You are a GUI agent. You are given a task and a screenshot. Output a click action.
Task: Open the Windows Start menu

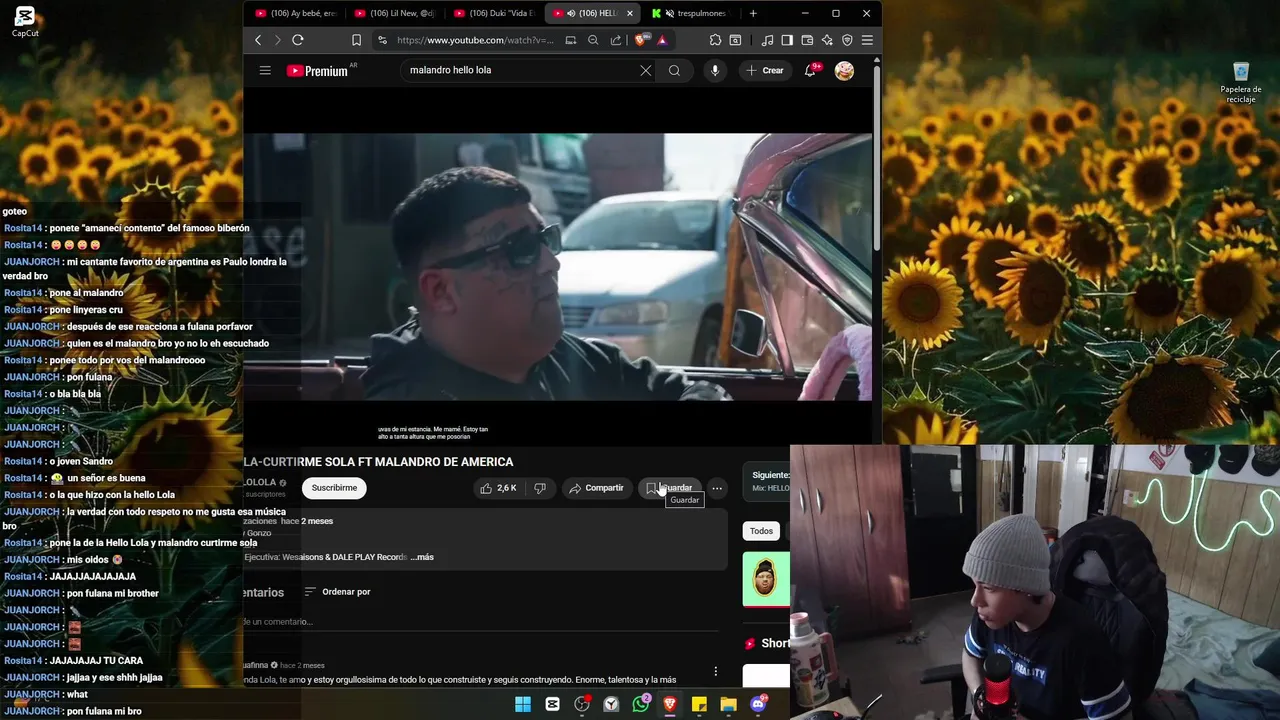coord(523,704)
